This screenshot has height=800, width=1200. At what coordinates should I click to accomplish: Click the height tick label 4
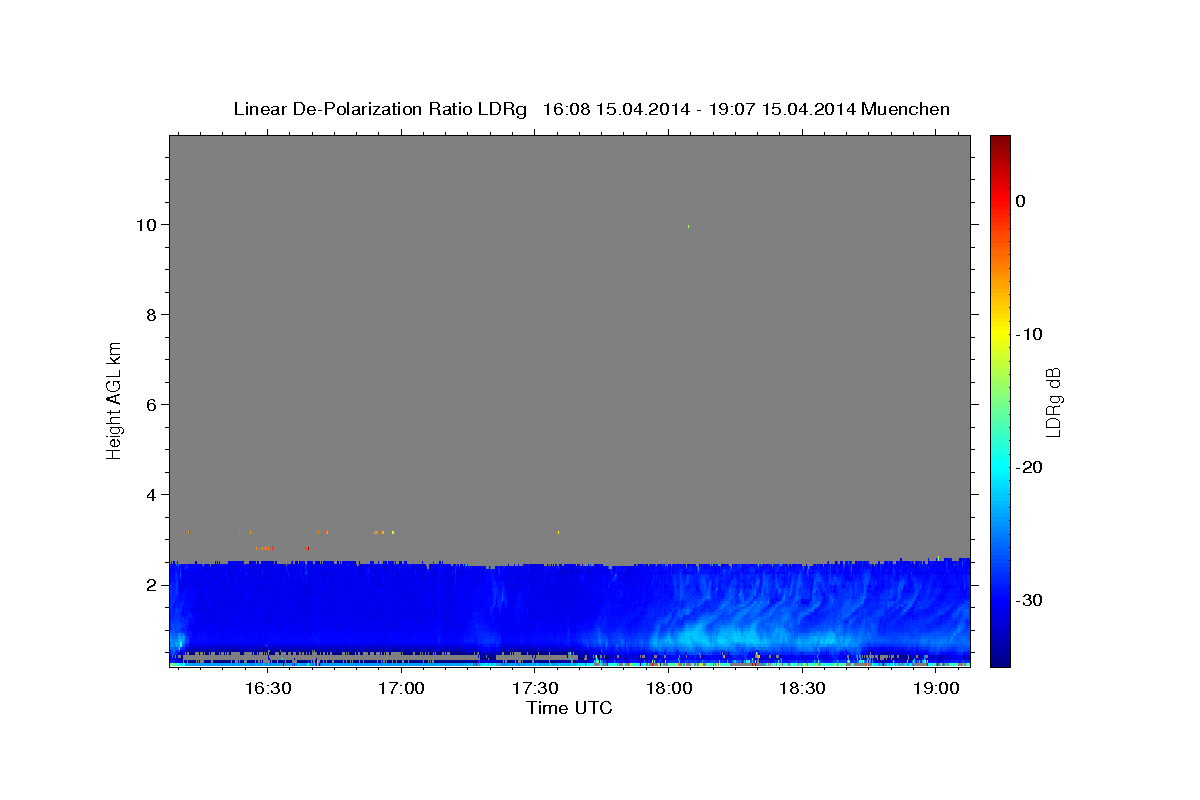[x=153, y=495]
